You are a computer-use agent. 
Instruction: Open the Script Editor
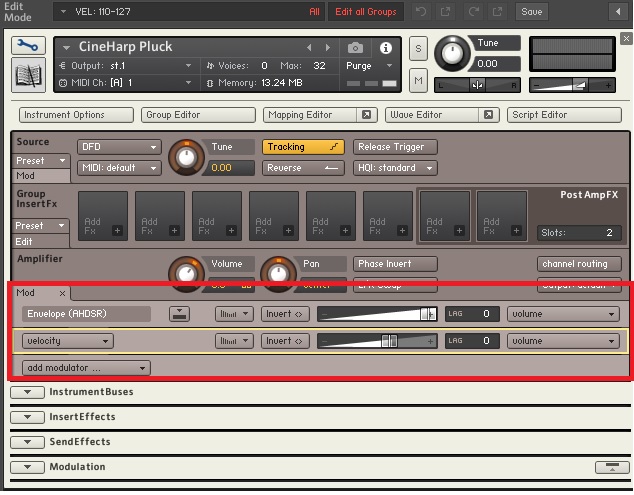point(564,115)
